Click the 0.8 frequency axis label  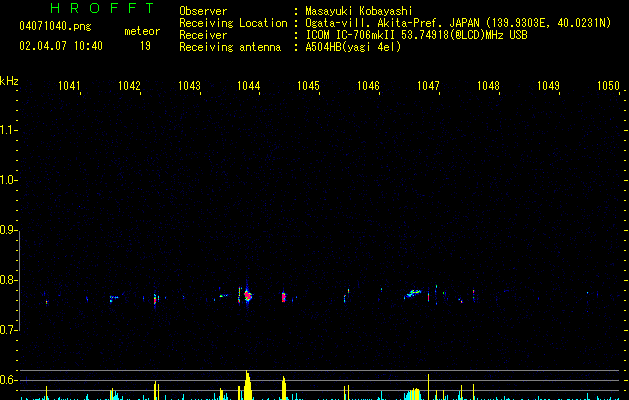(8, 280)
